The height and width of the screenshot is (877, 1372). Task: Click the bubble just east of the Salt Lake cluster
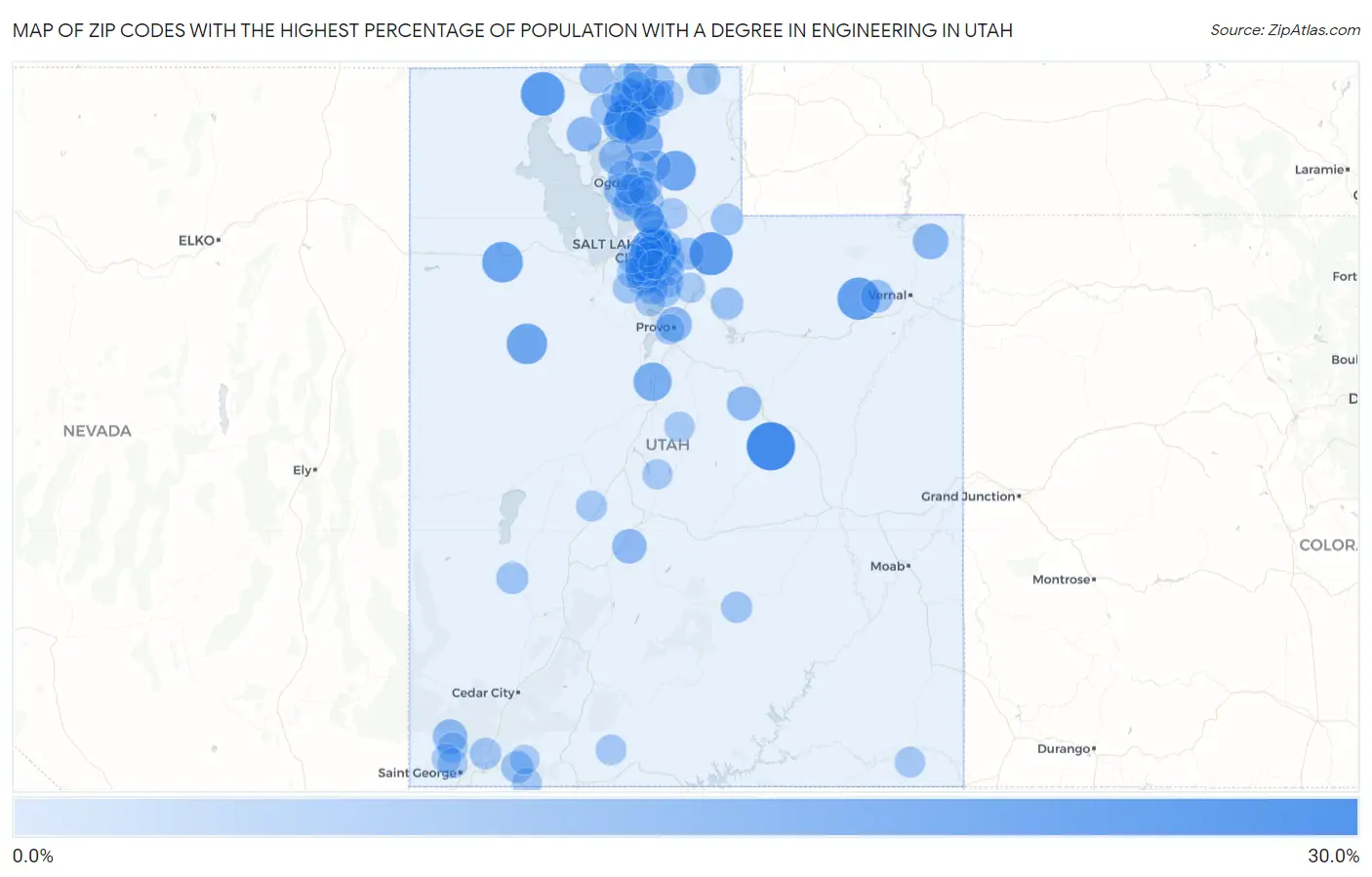pos(710,254)
